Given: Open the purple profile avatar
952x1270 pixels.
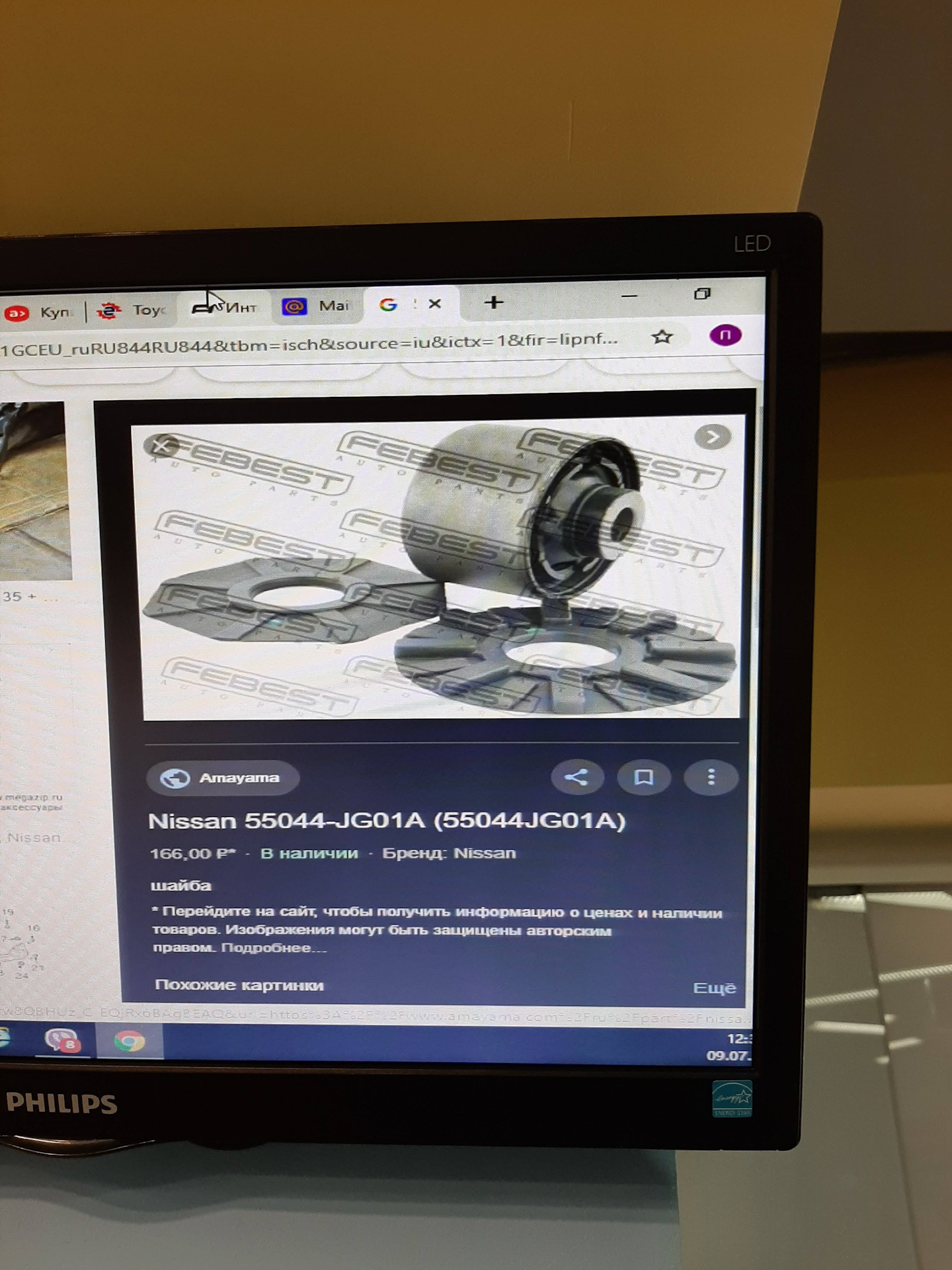Looking at the screenshot, I should coord(725,335).
